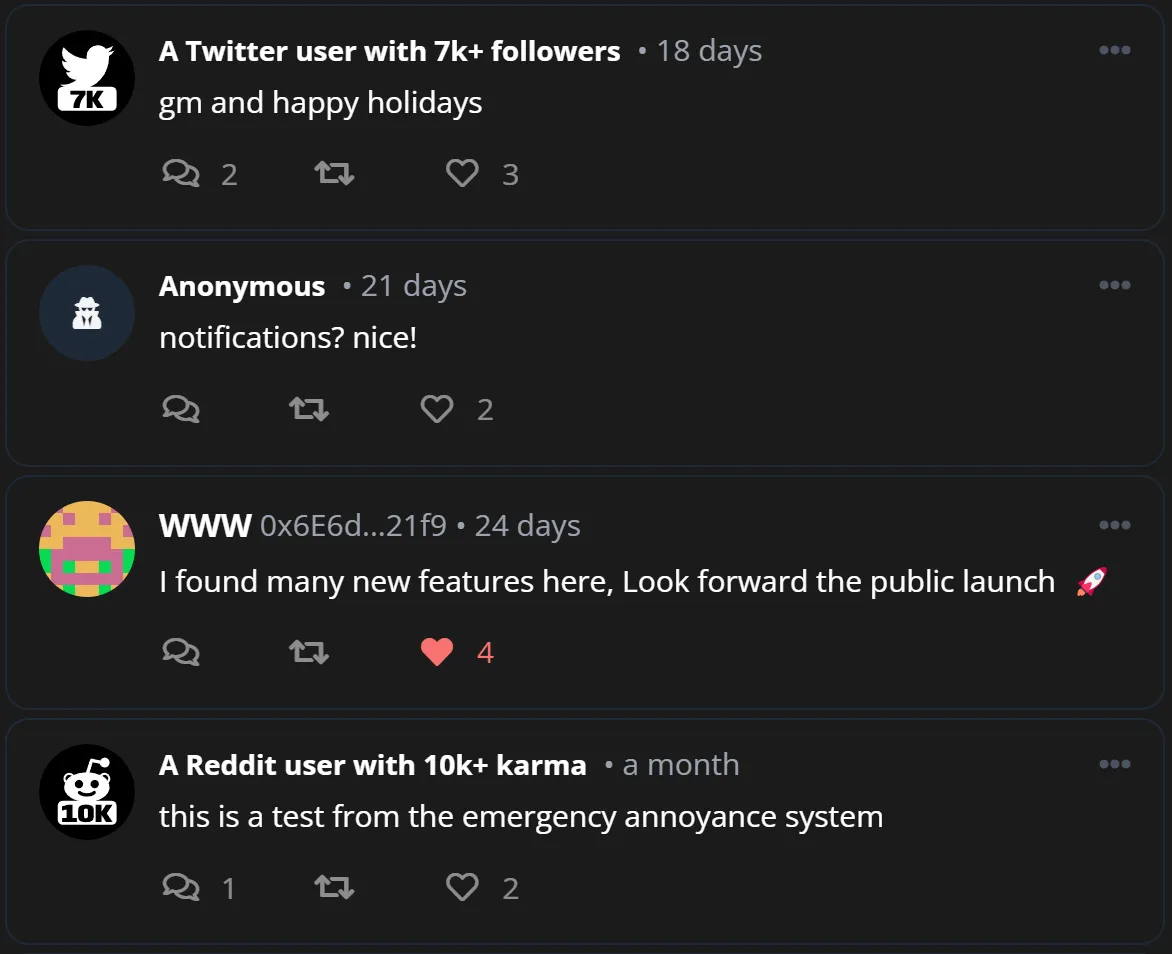The width and height of the screenshot is (1172, 954).
Task: Click reply icon on gm and happy holidays post
Action: (181, 173)
